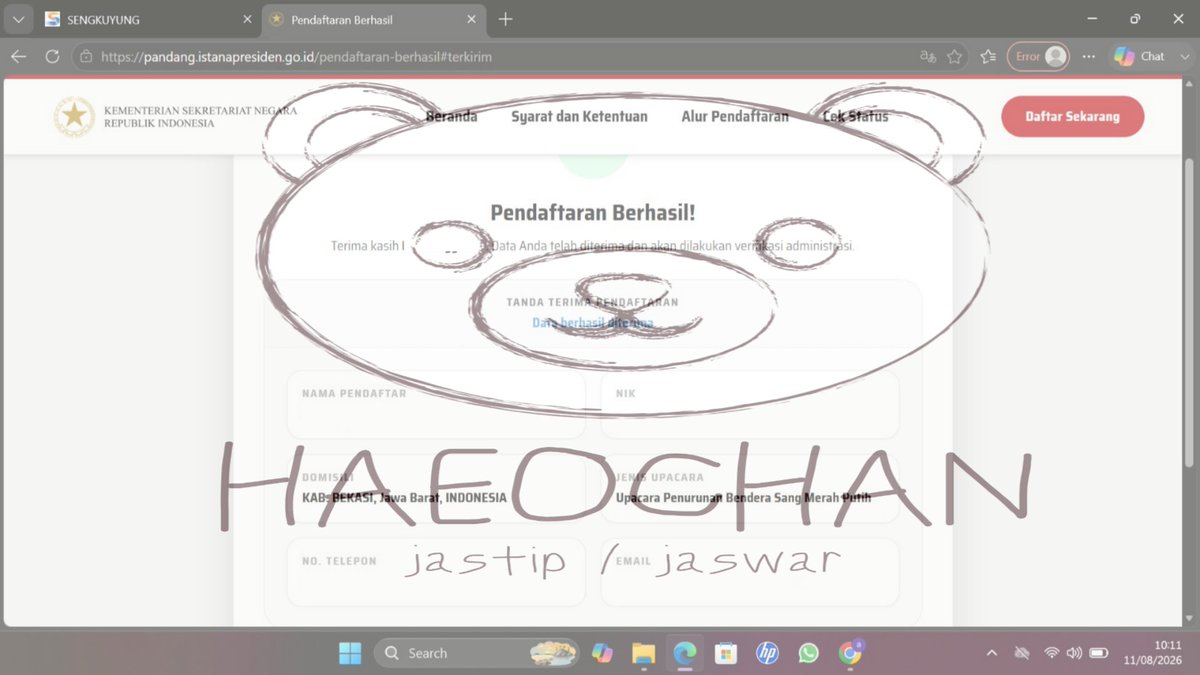Select the Pendaftaran Berhasil tab
This screenshot has width=1200, height=675.
pyautogui.click(x=375, y=19)
